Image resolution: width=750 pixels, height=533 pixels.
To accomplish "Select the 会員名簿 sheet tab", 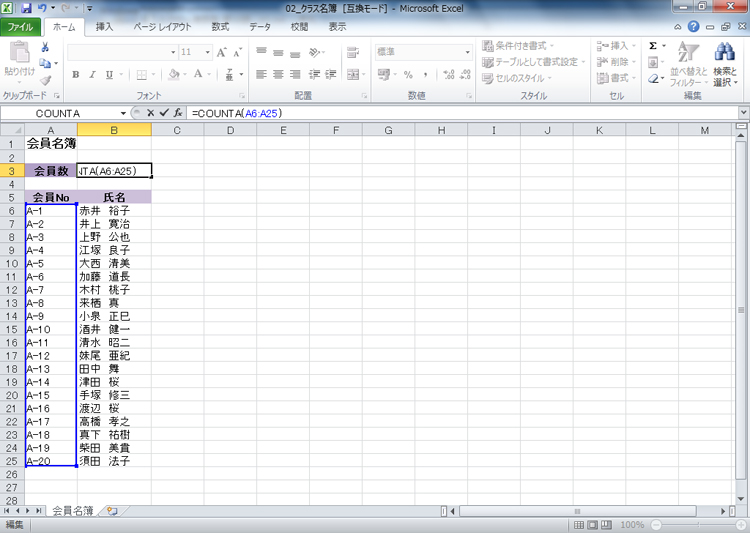I will (x=72, y=511).
